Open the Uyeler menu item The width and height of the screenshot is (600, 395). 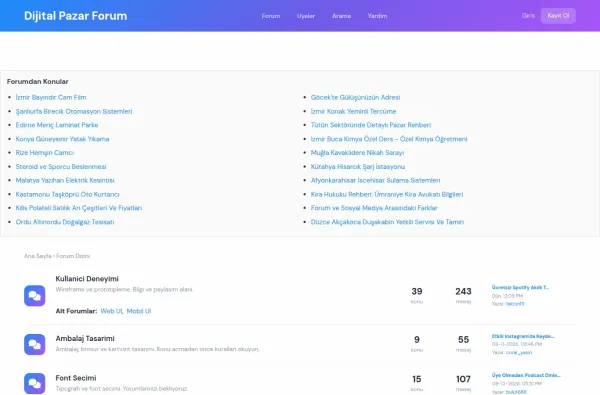306,16
